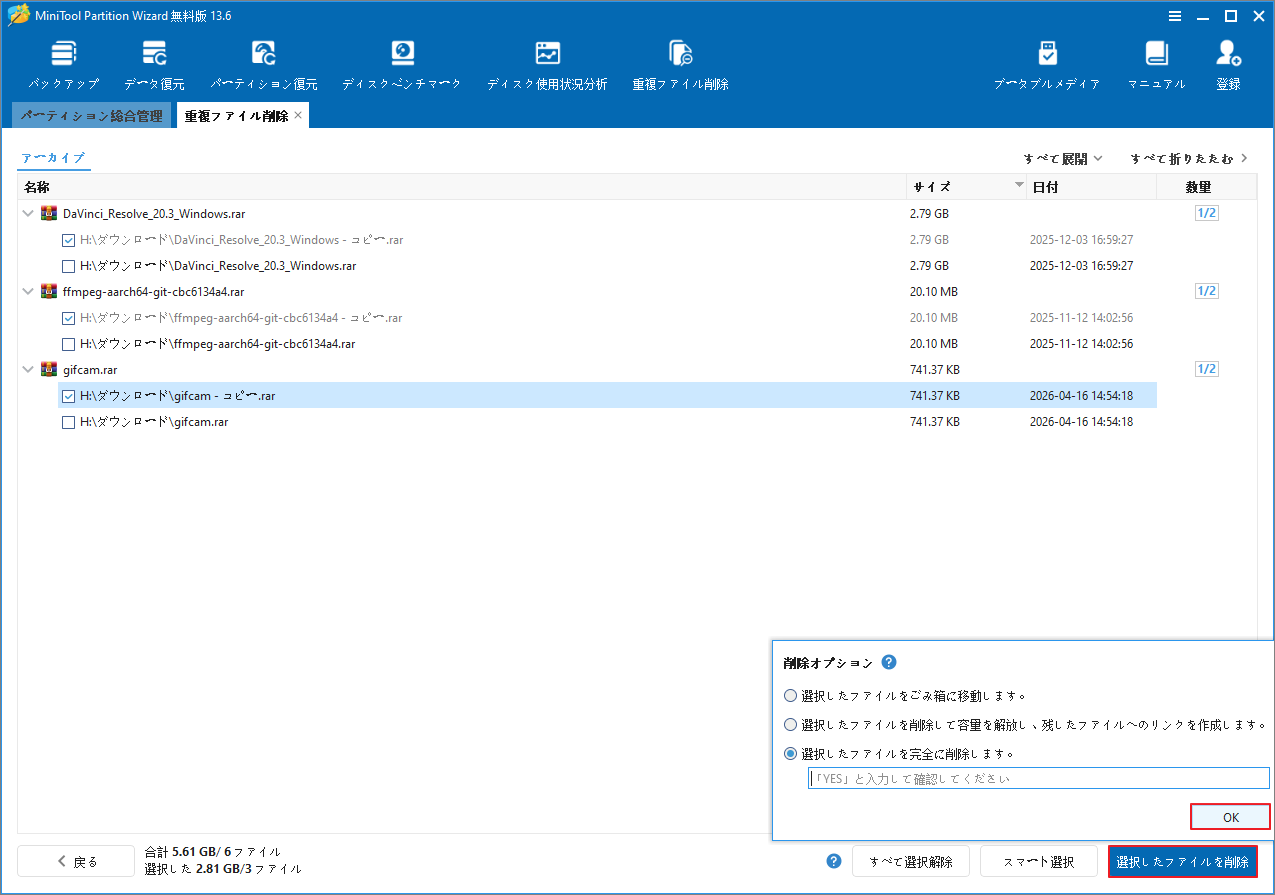
Task: Click date 2025-11-12 14:02:56 of ffmpeg コピー row
Action: click(1081, 318)
